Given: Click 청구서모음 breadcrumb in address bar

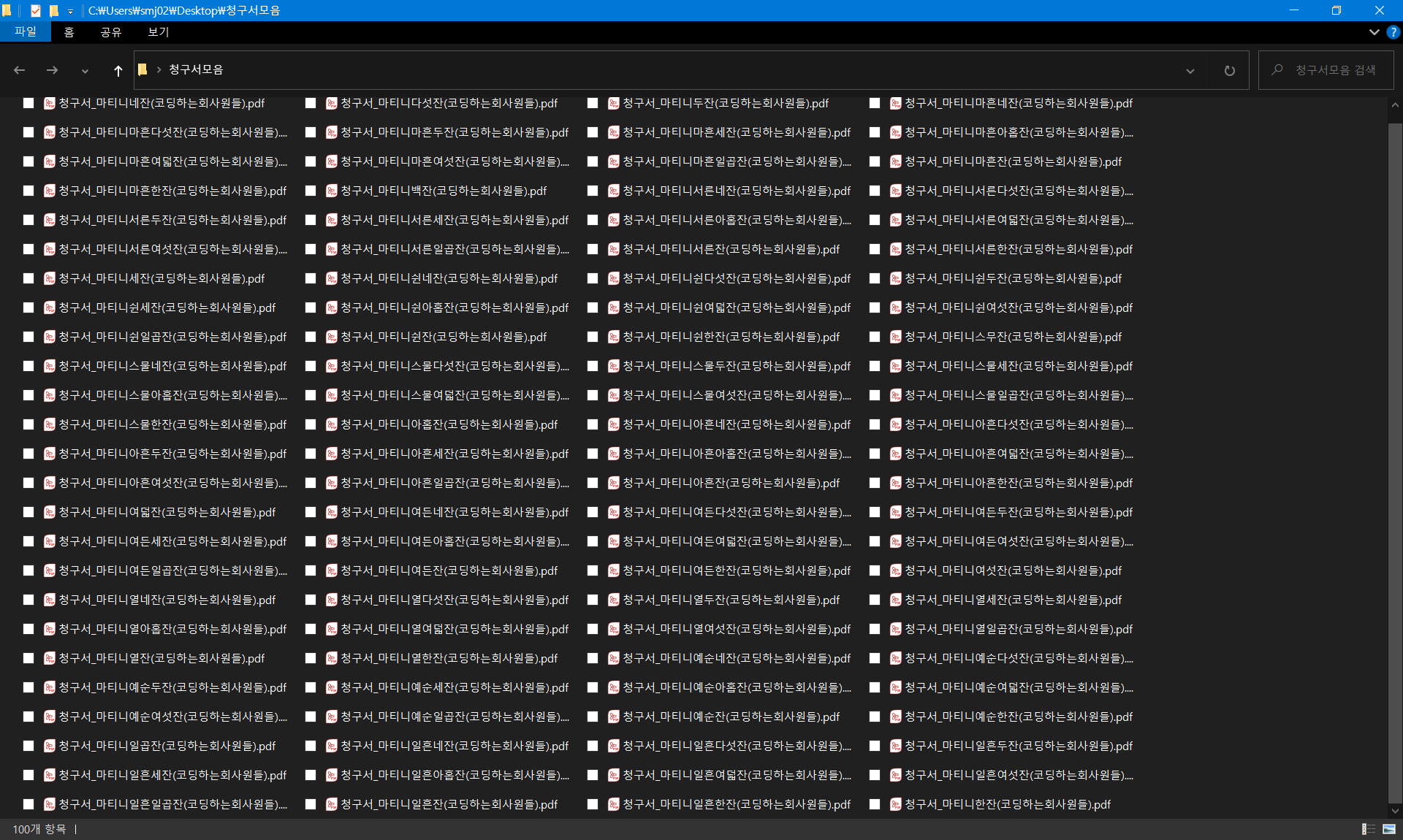Looking at the screenshot, I should (196, 69).
